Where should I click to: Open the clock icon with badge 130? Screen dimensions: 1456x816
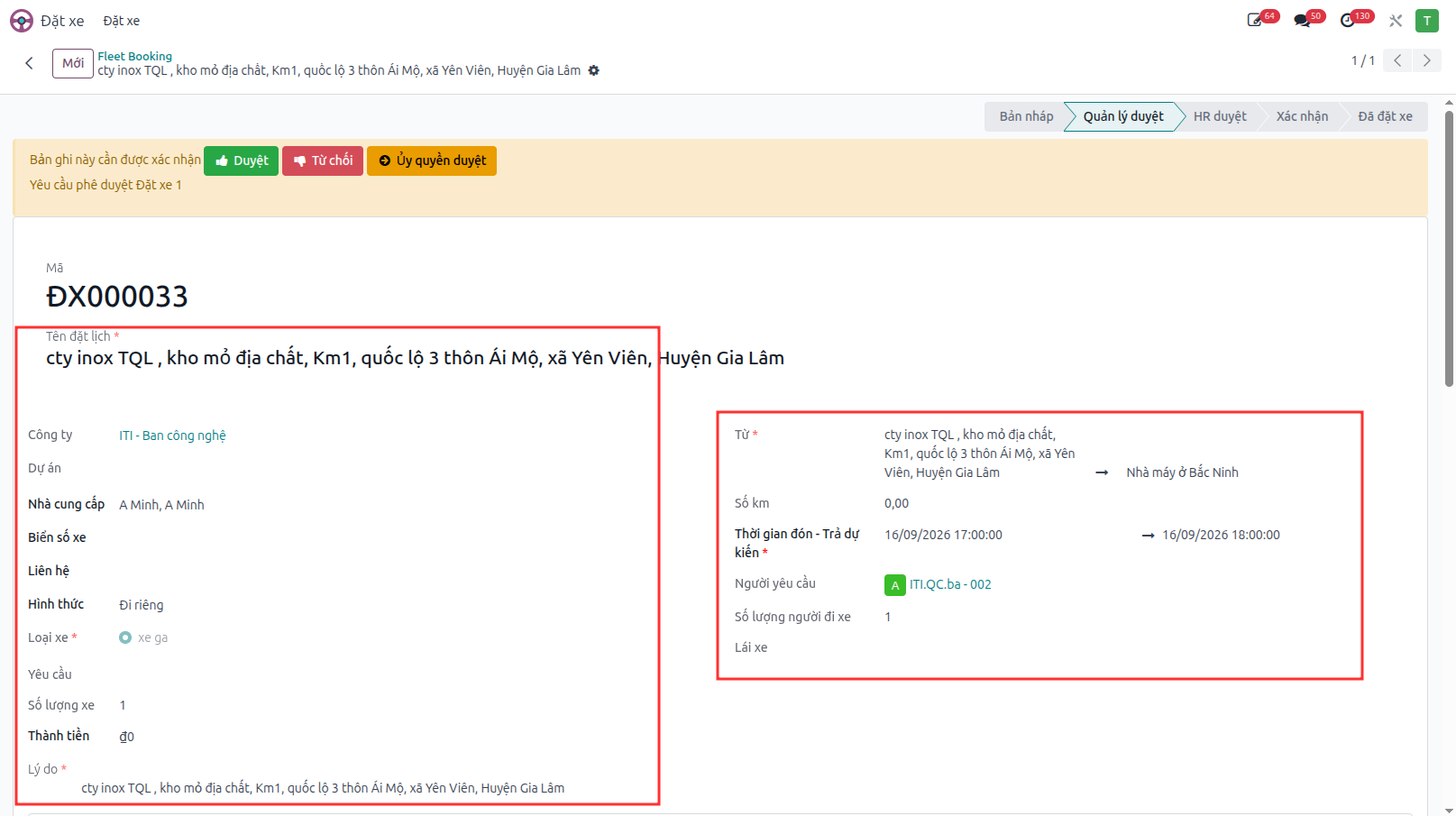pyautogui.click(x=1349, y=20)
